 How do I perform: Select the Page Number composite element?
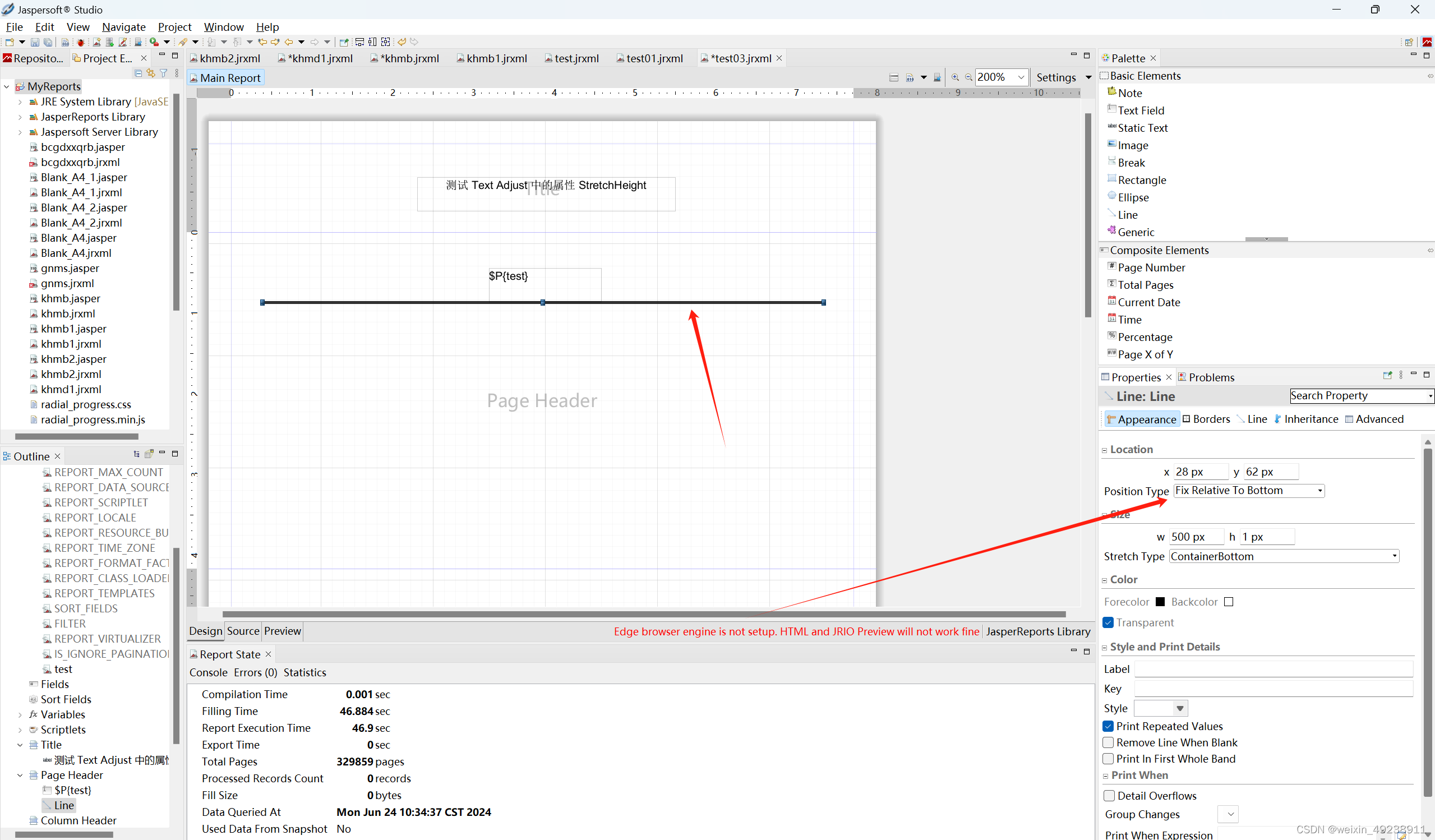[1151, 267]
